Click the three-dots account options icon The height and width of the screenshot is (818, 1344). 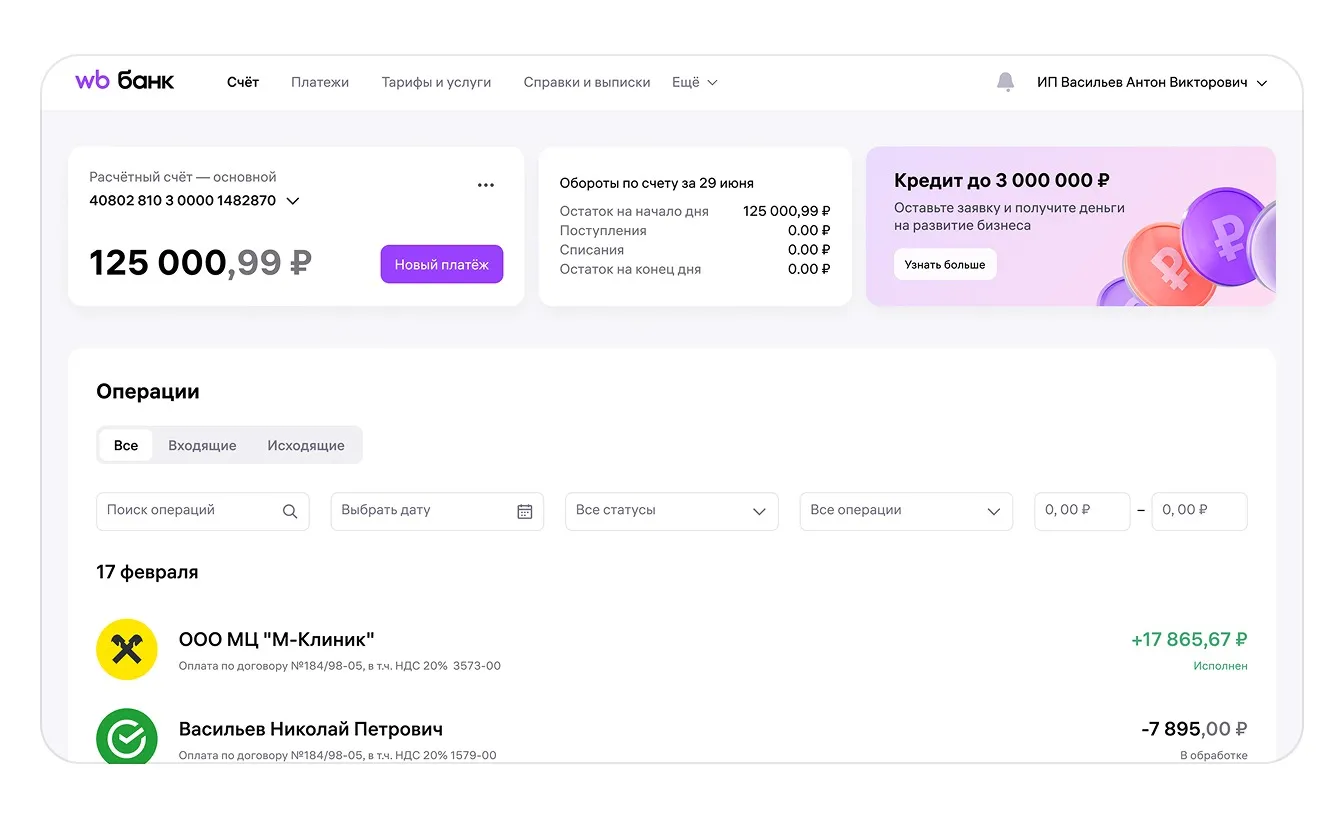click(486, 185)
